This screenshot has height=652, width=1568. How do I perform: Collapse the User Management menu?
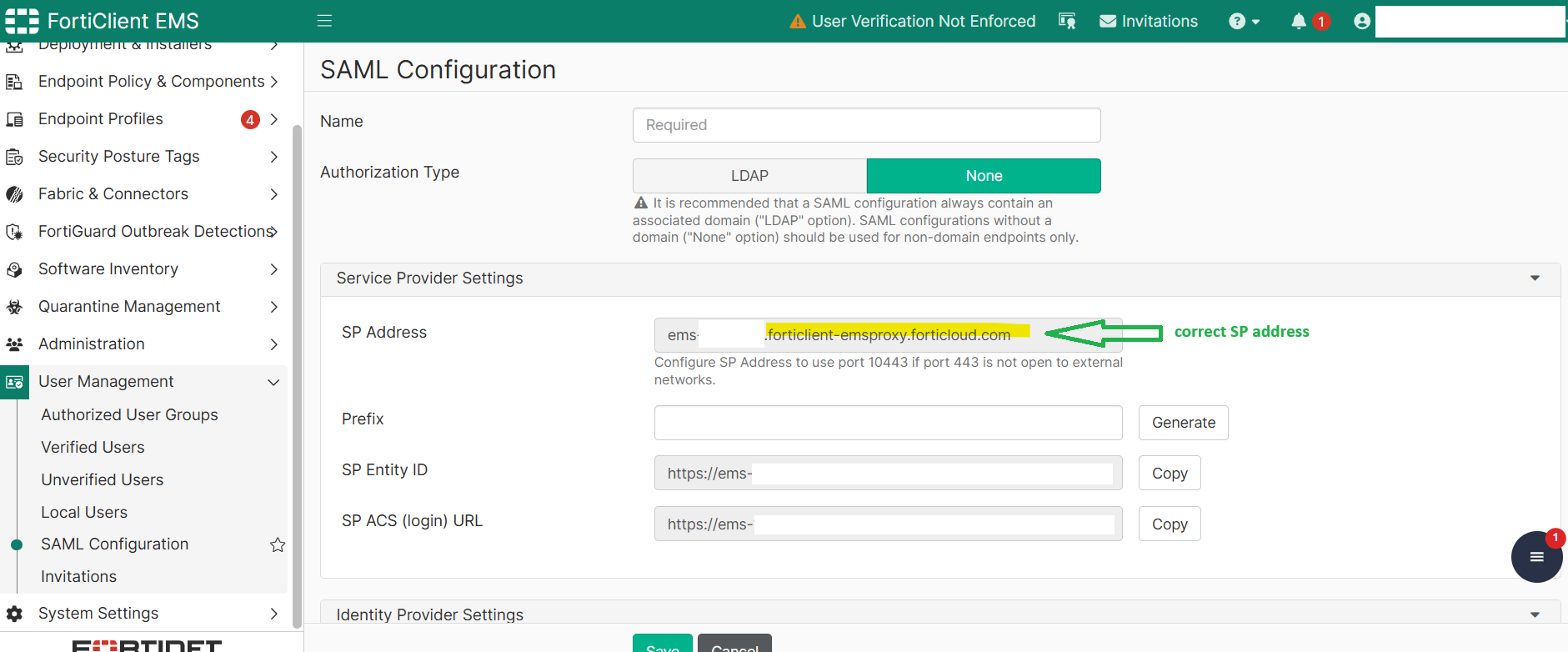273,382
